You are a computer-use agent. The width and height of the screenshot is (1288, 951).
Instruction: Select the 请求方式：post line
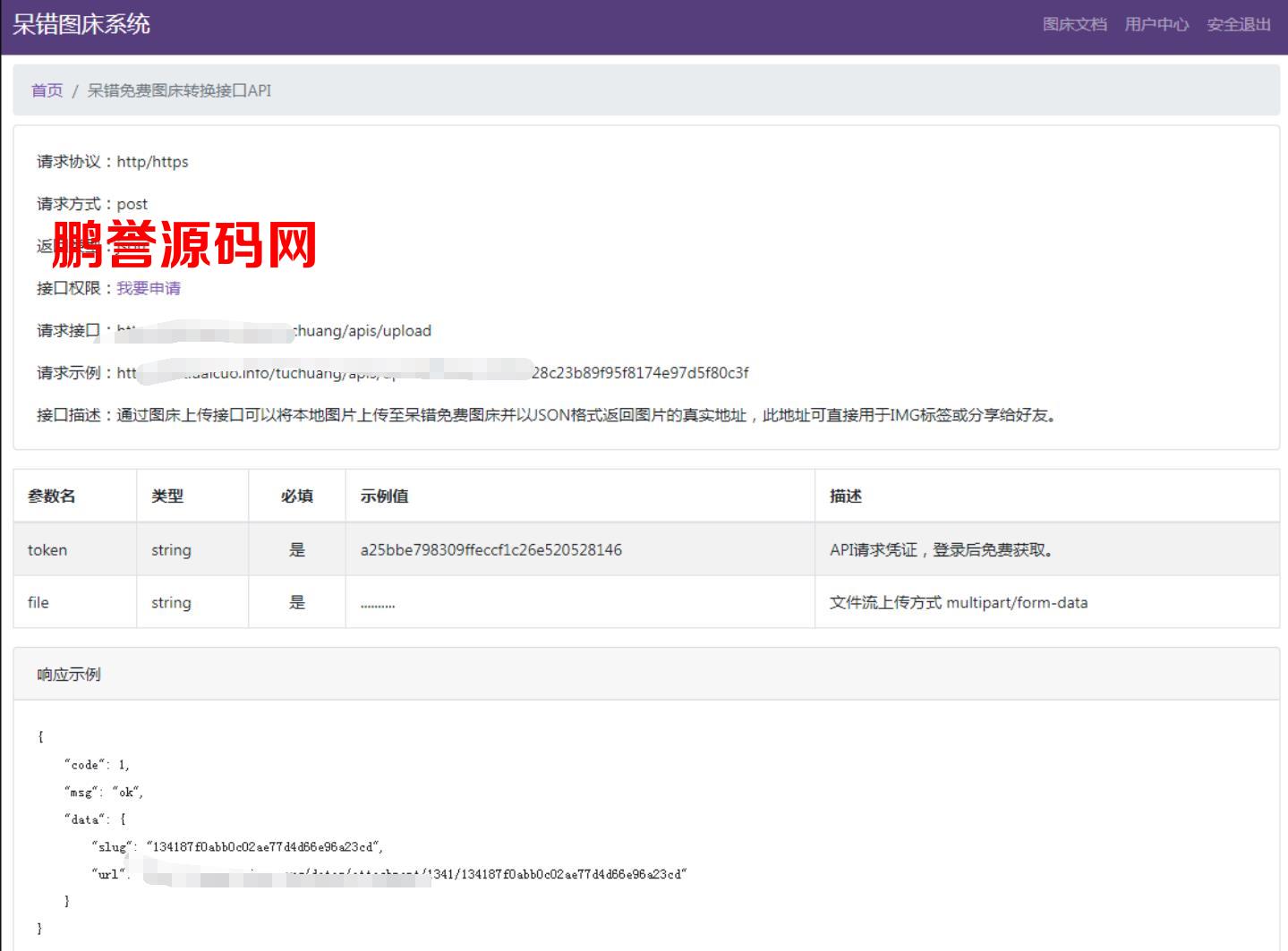tap(92, 204)
